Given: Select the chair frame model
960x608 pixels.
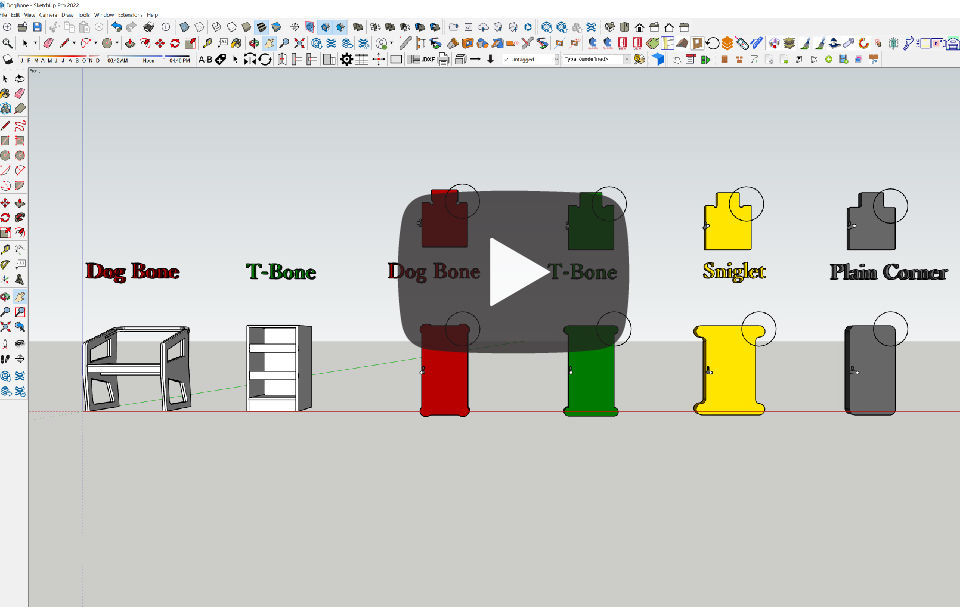Looking at the screenshot, I should tap(137, 368).
